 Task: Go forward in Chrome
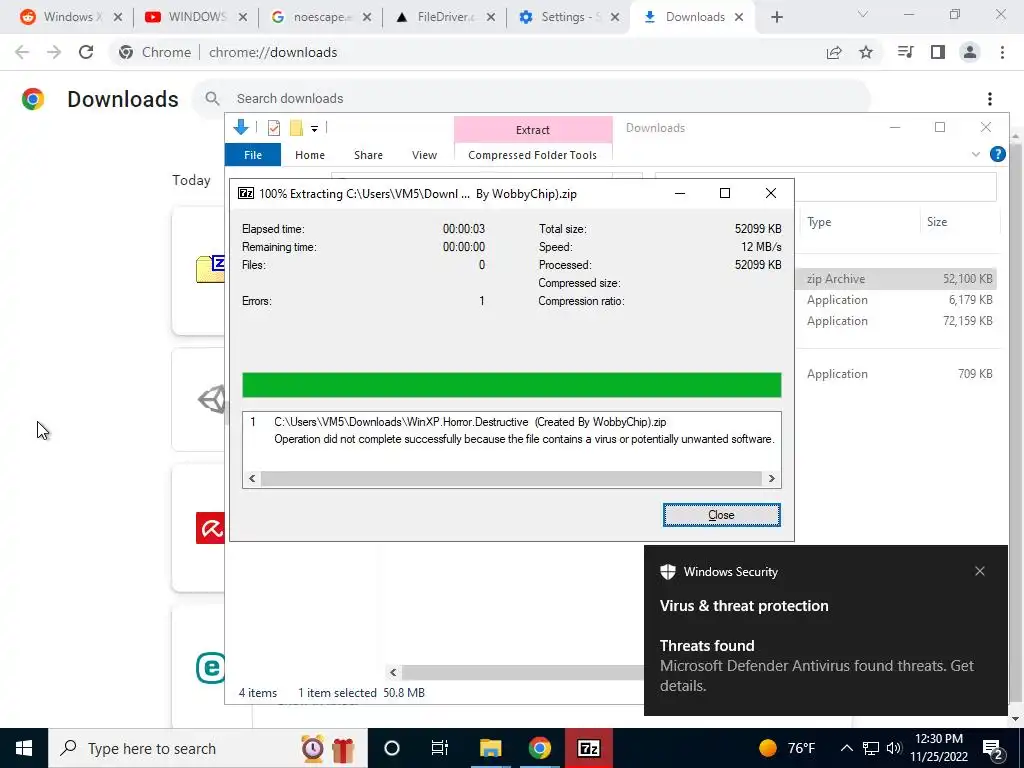click(x=54, y=52)
